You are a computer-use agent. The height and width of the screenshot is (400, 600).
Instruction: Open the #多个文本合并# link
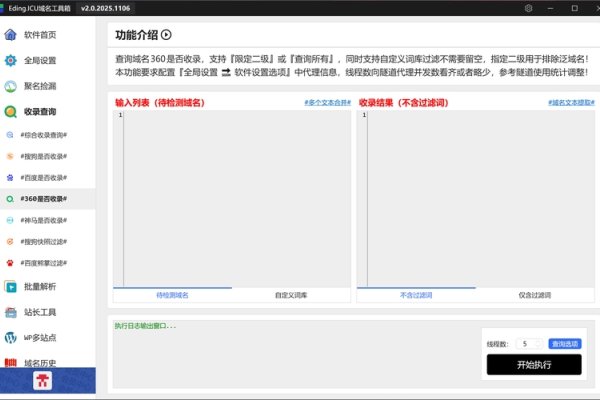coord(328,103)
